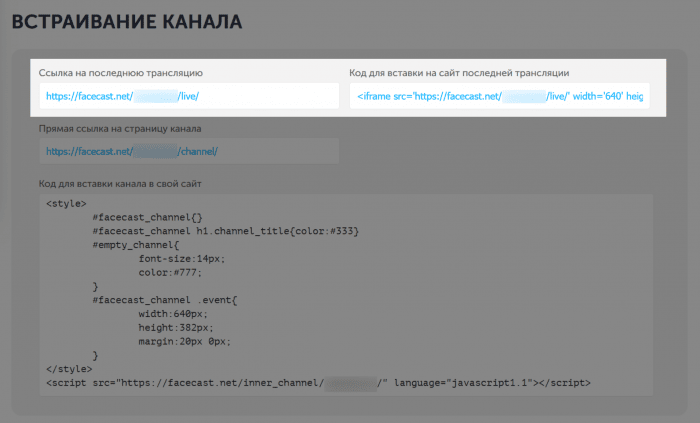Click the 'color:#777;' code line
Image resolution: width=700 pixels, height=423 pixels.
click(x=170, y=273)
